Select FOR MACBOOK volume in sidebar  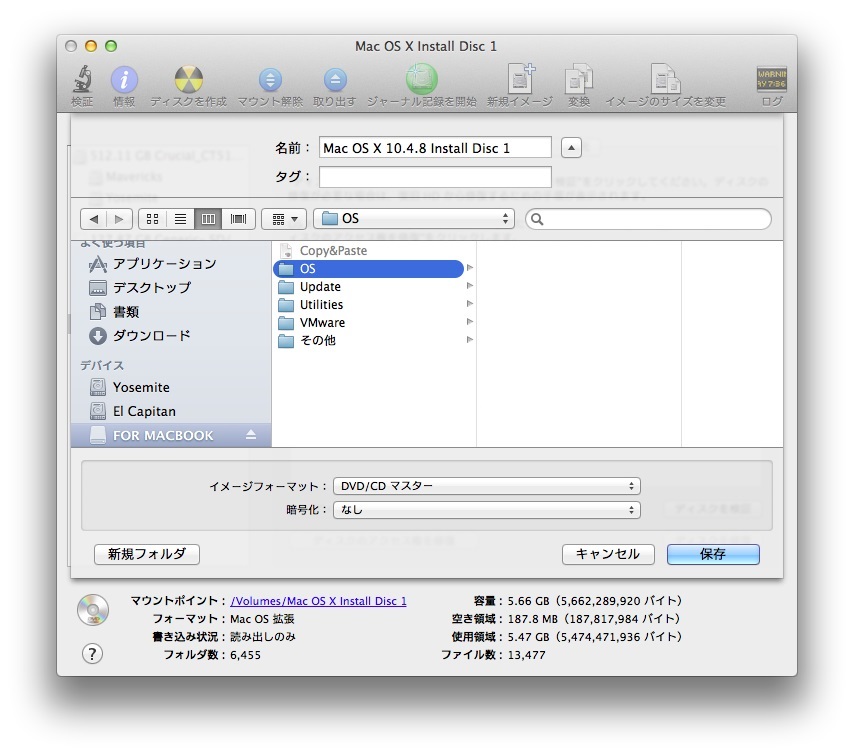(x=171, y=435)
